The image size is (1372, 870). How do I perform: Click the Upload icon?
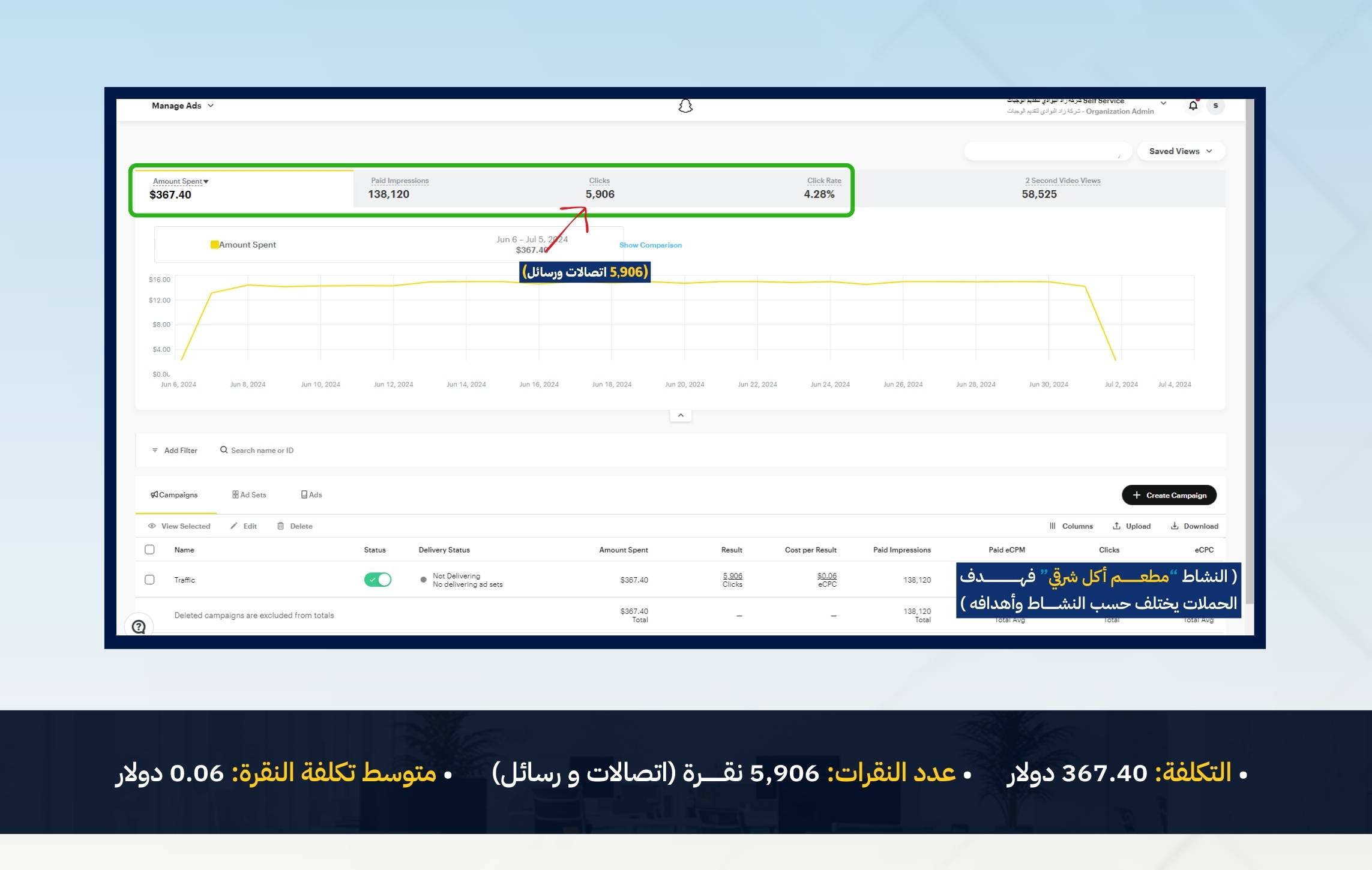coord(1116,526)
